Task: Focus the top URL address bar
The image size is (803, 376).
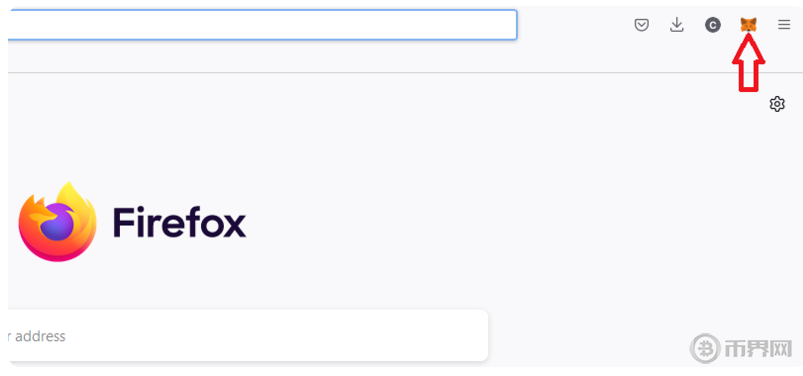Action: pos(262,25)
